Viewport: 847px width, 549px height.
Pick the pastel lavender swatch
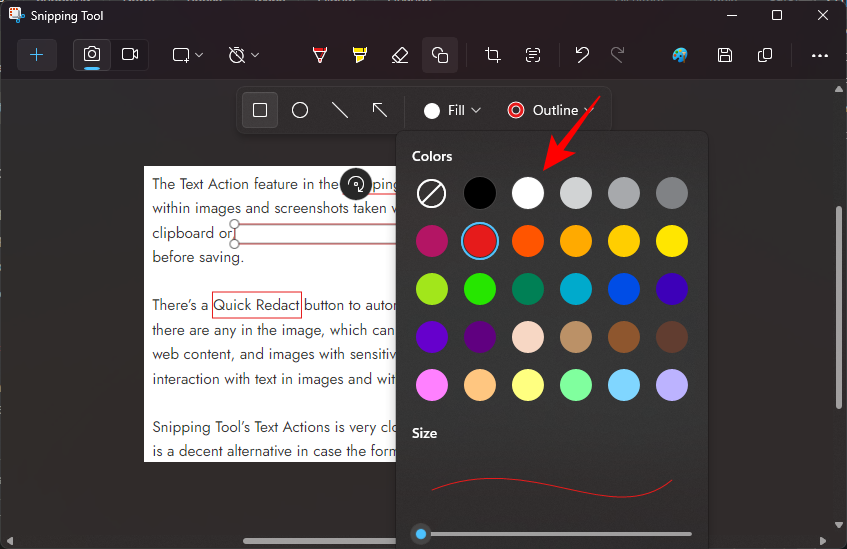click(672, 385)
